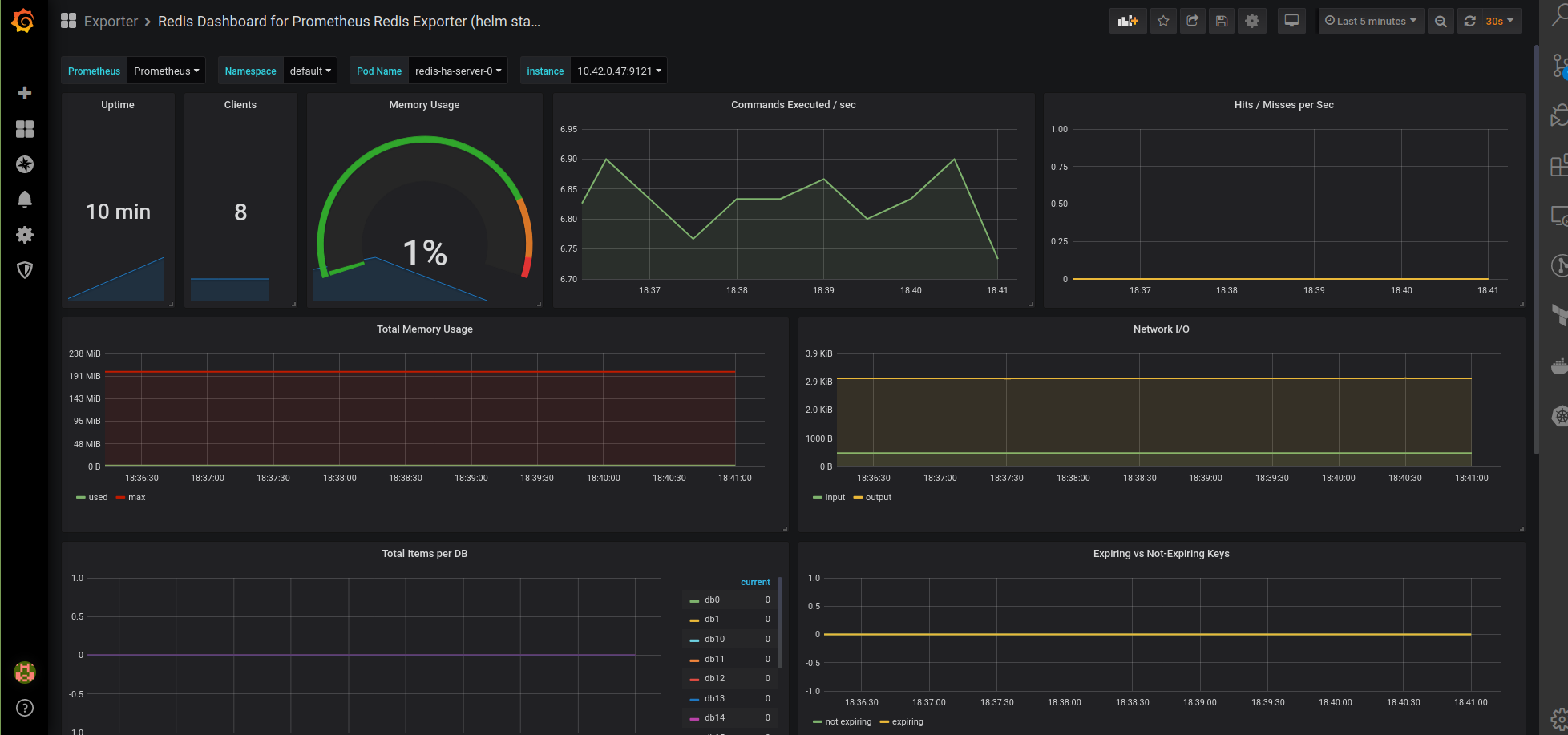1568x735 pixels.
Task: Open Pod Name 'redis-ha-server-0' dropdown
Action: click(x=458, y=71)
